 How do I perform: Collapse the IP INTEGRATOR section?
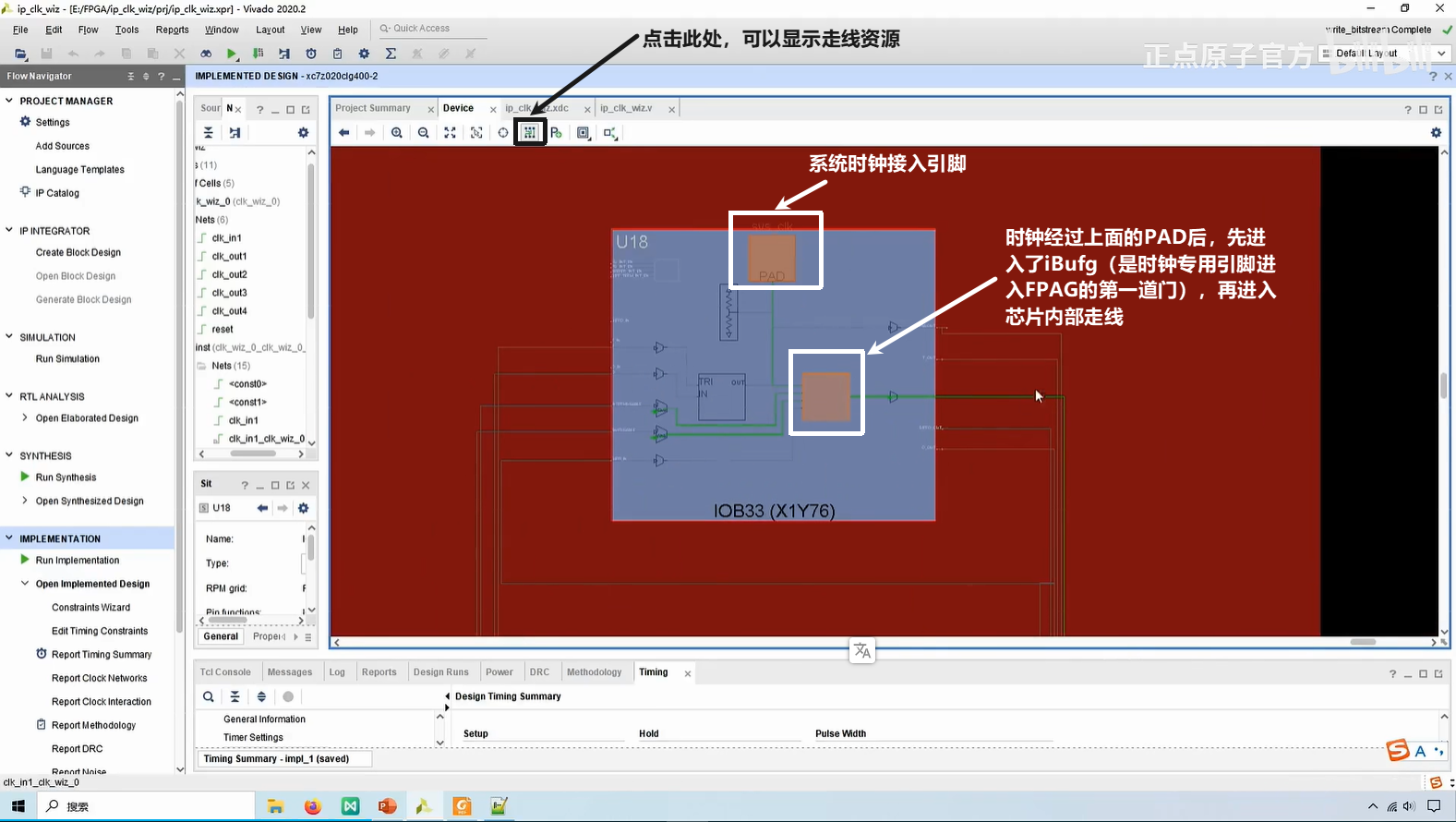[x=9, y=231]
